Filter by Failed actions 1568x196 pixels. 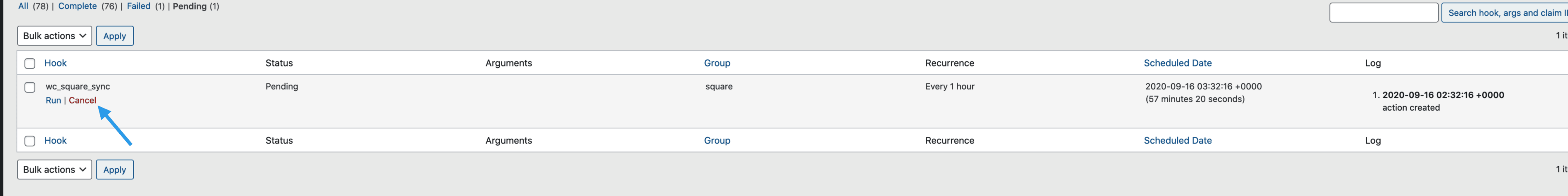point(138,6)
